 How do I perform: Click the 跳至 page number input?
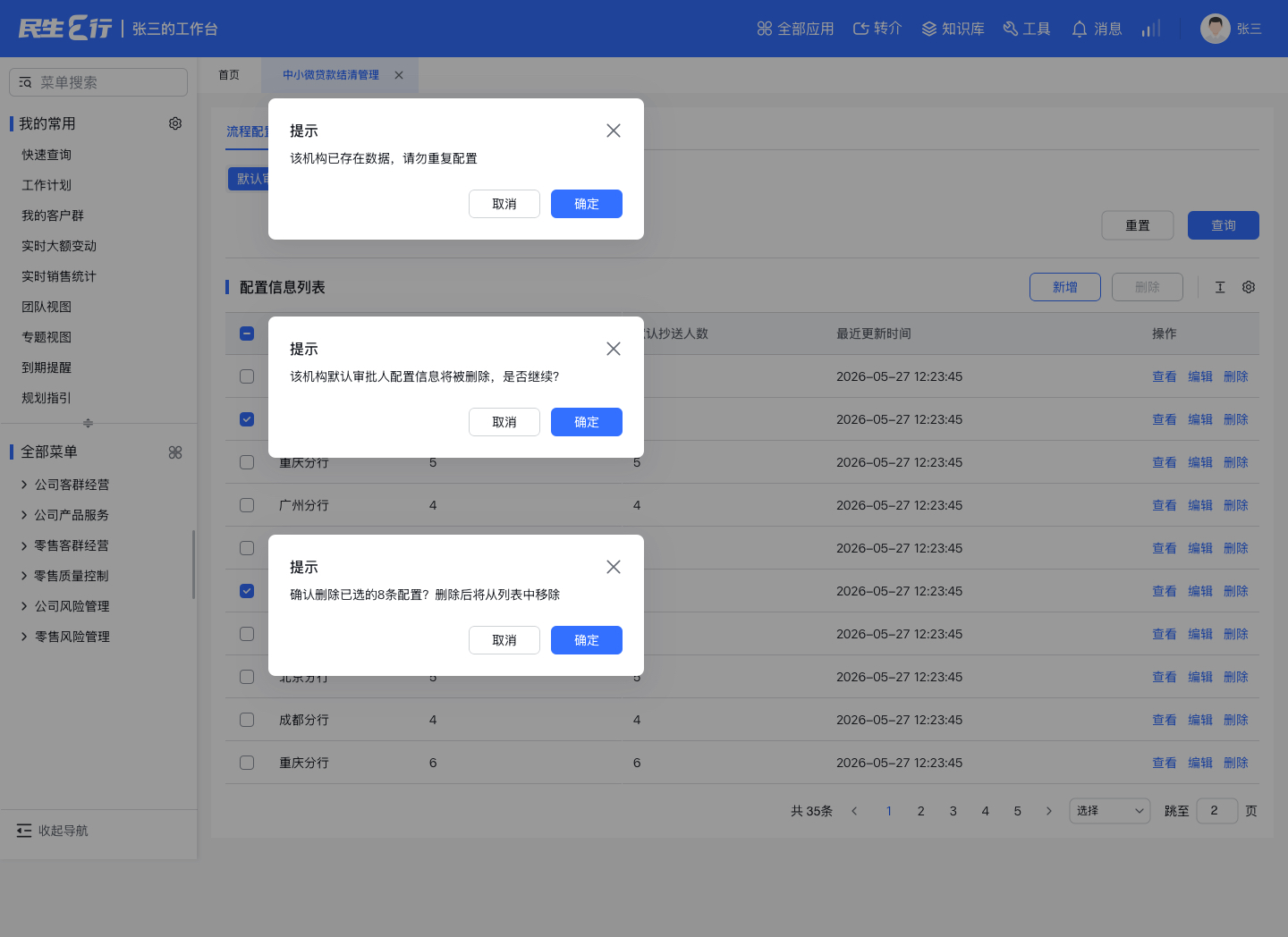(x=1217, y=811)
